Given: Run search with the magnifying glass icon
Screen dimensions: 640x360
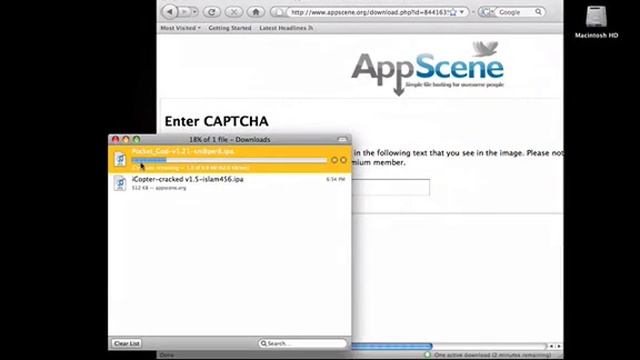Looking at the screenshot, I should click(x=539, y=12).
